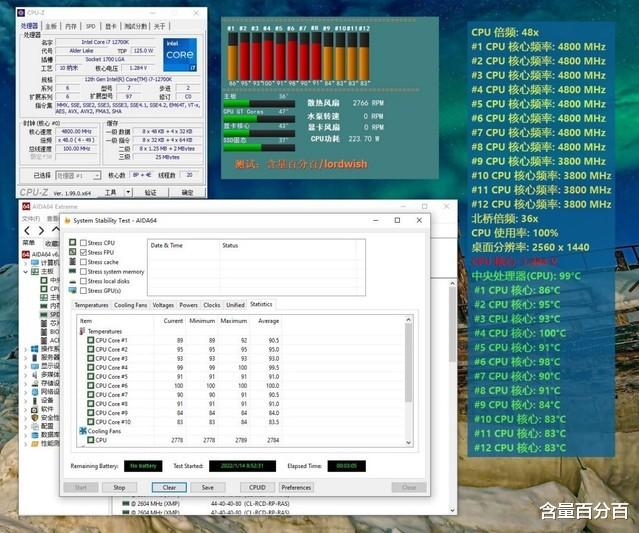639x533 pixels.
Task: Open the 测试分数 tab in CPU-Z
Action: click(135, 26)
